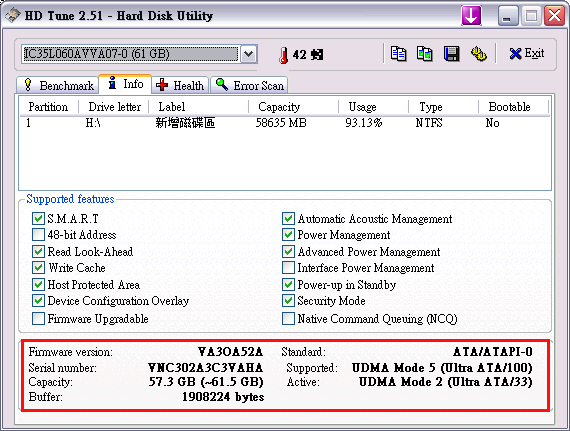Image resolution: width=570 pixels, height=431 pixels.
Task: Toggle the Automatic Acoustic Management checkbox
Action: 288,219
